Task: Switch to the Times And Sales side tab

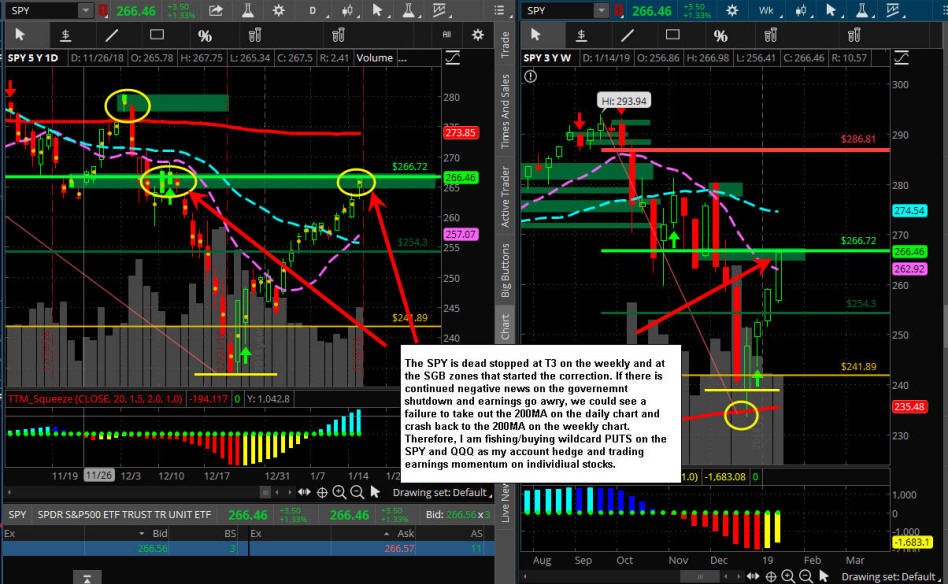Action: coord(505,111)
